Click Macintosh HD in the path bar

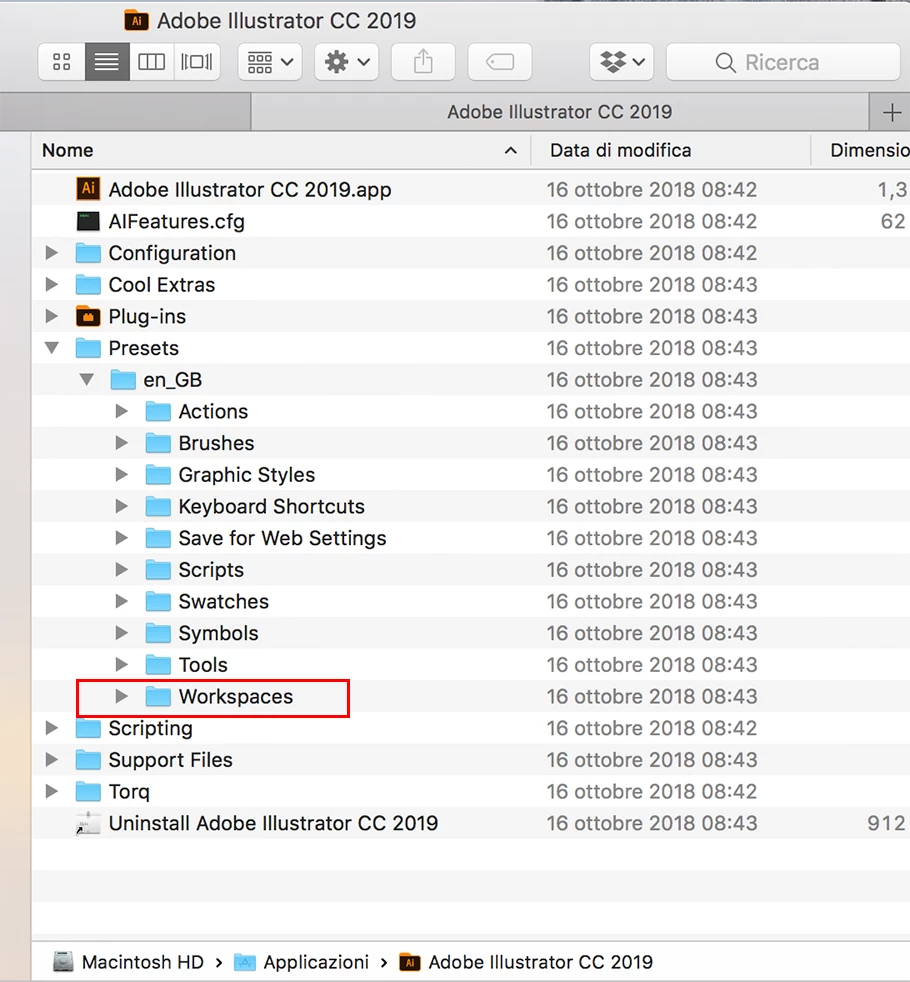point(143,962)
